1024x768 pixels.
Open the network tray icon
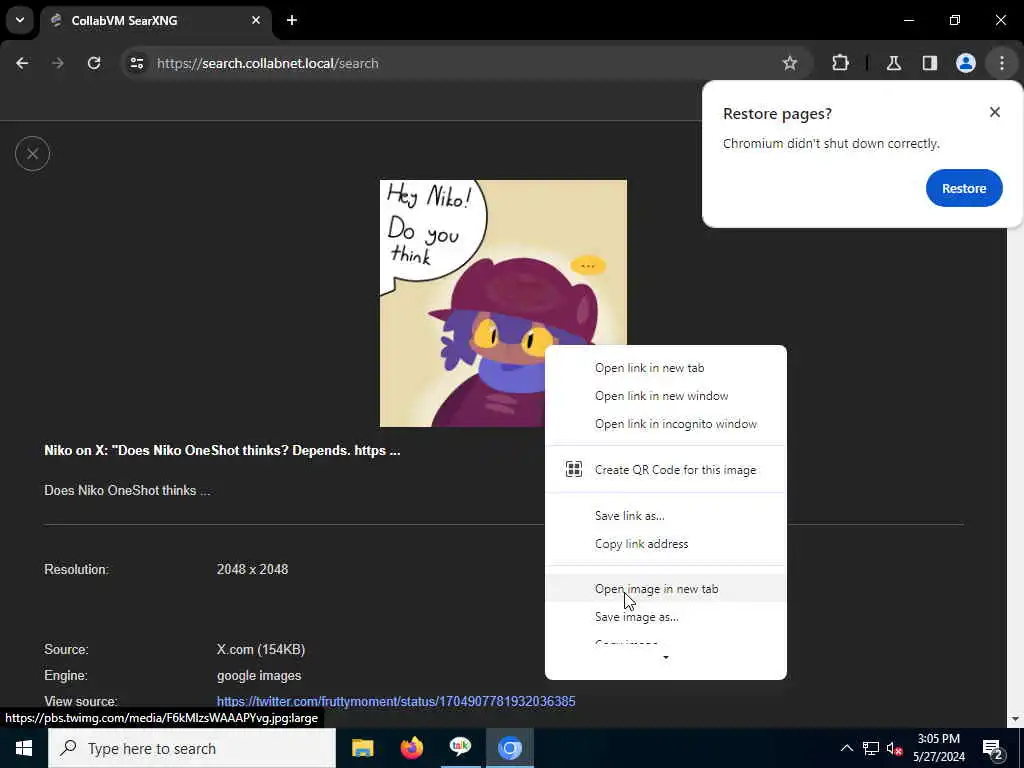click(871, 748)
